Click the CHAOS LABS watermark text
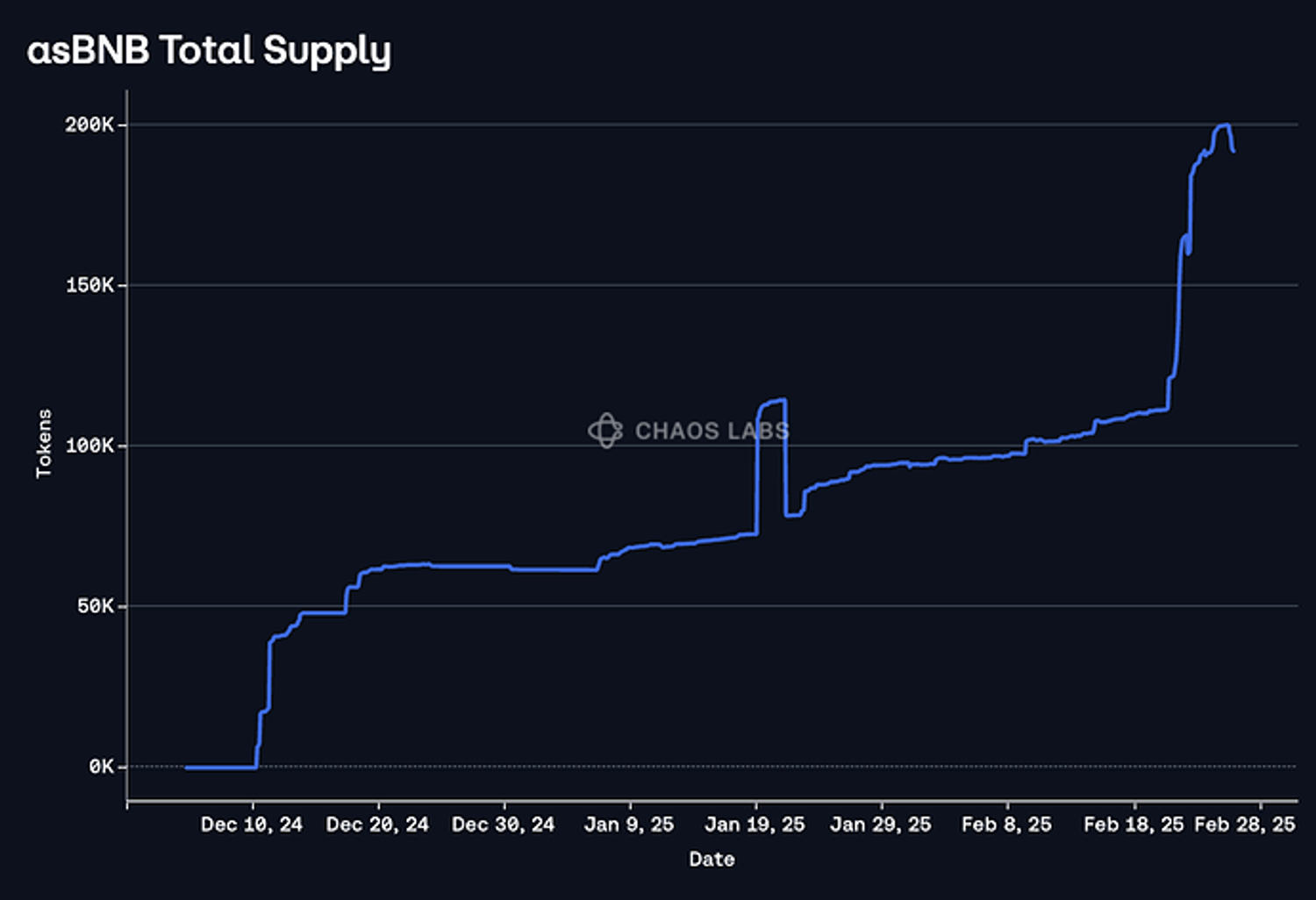Image resolution: width=1316 pixels, height=900 pixels. (712, 431)
